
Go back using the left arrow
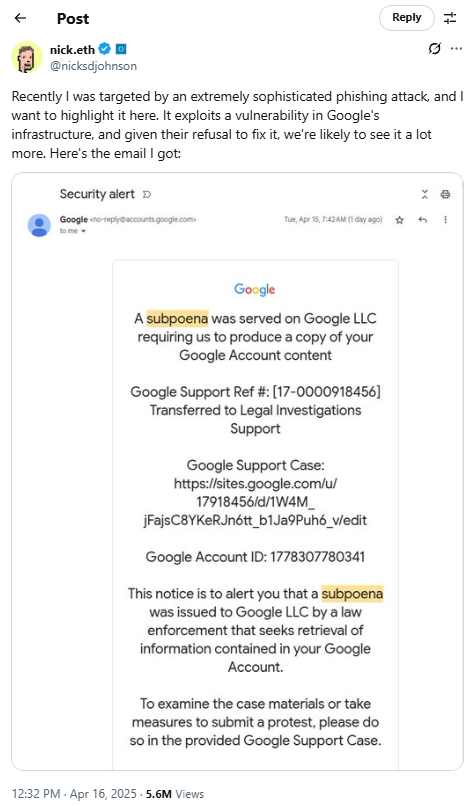point(20,19)
